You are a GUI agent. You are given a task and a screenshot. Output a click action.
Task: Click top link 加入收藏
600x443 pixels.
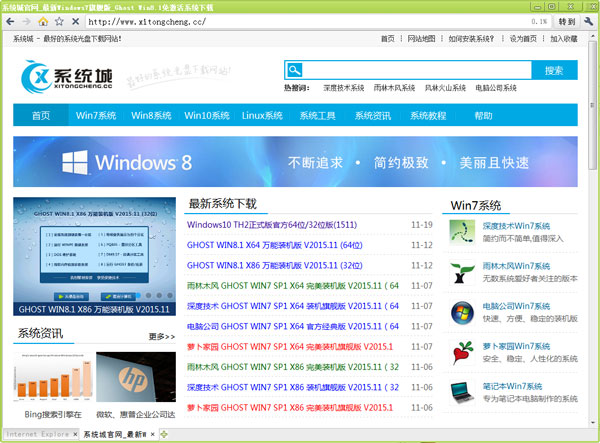point(564,39)
